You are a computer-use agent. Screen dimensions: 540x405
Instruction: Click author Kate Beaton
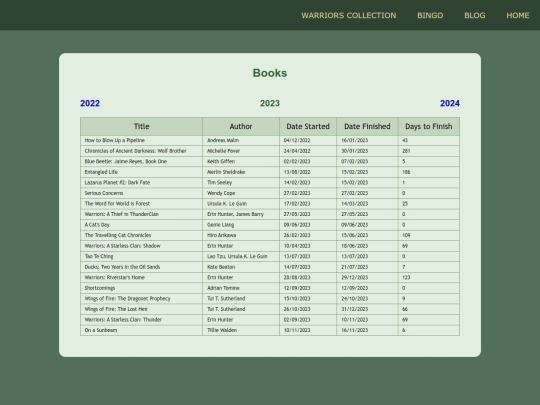click(x=221, y=267)
